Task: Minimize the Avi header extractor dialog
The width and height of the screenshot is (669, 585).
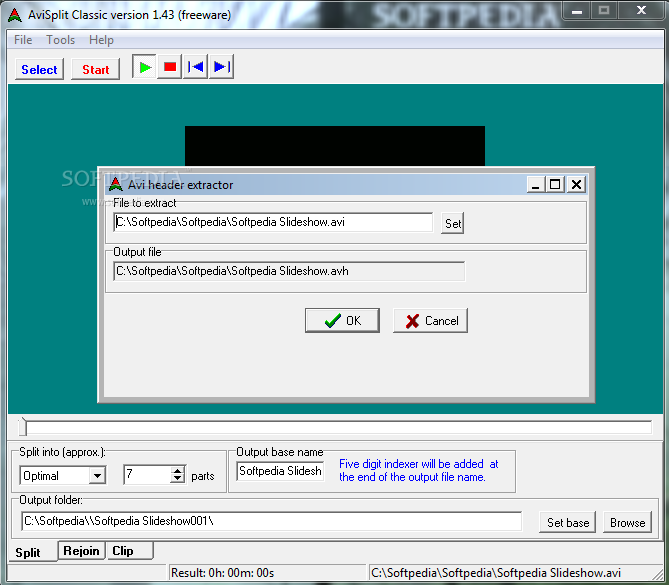Action: click(536, 185)
